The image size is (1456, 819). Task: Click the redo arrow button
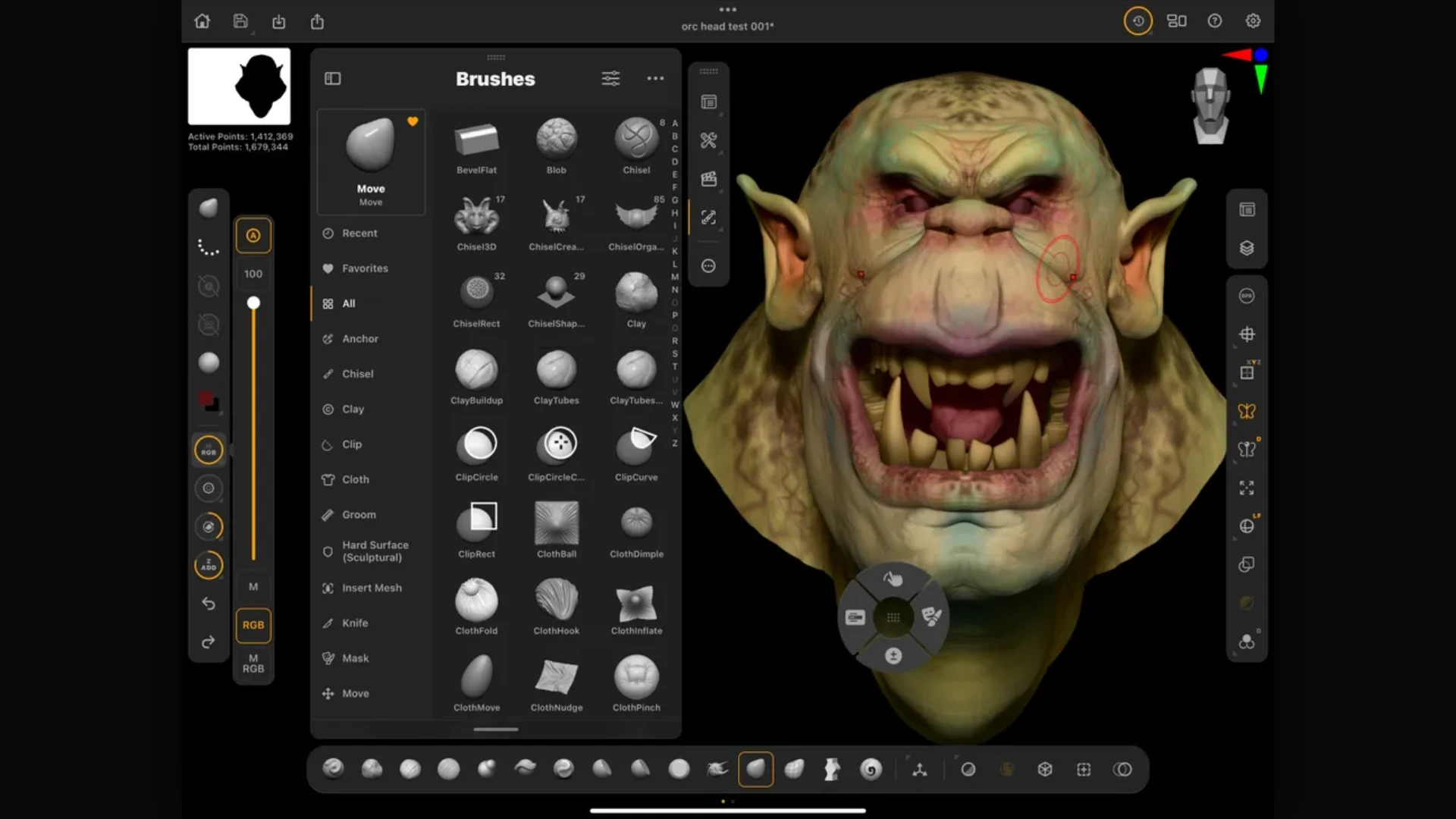point(209,642)
